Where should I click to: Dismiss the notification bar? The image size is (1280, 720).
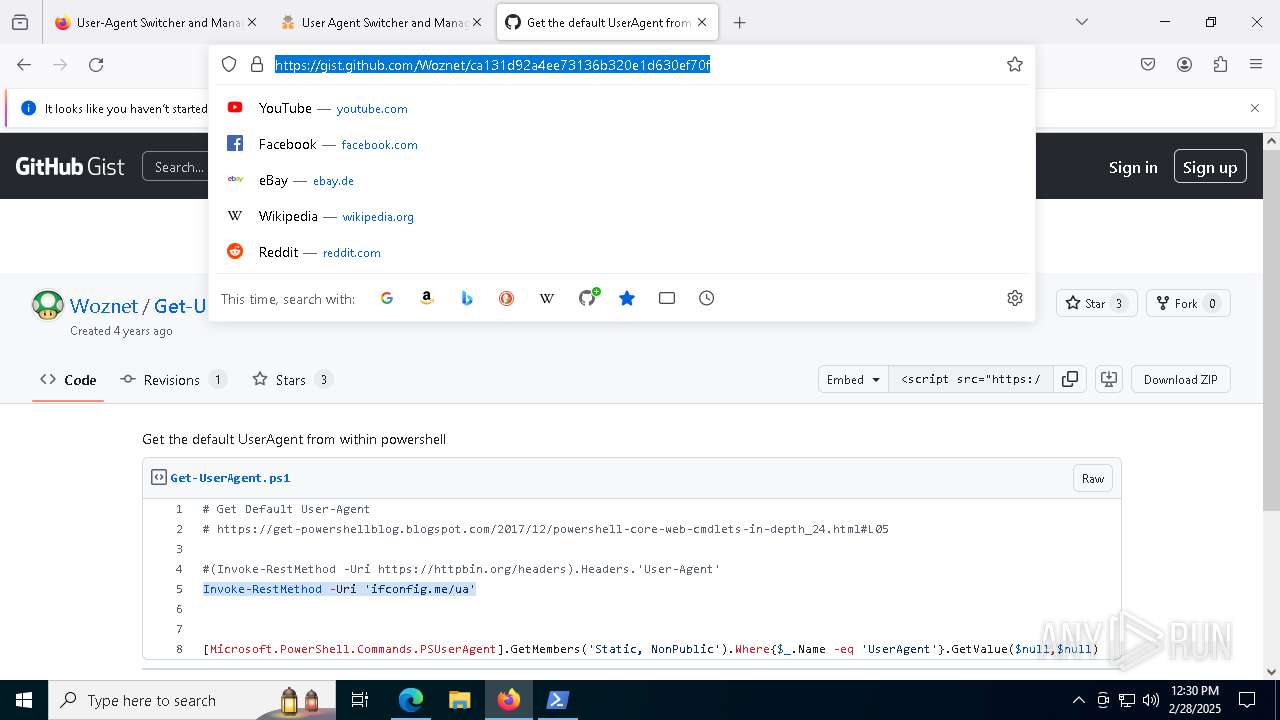point(1255,108)
